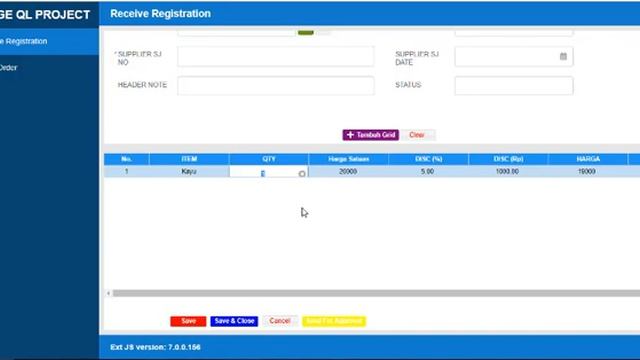The height and width of the screenshot is (360, 640).
Task: Click the red Save button
Action: pos(188,321)
